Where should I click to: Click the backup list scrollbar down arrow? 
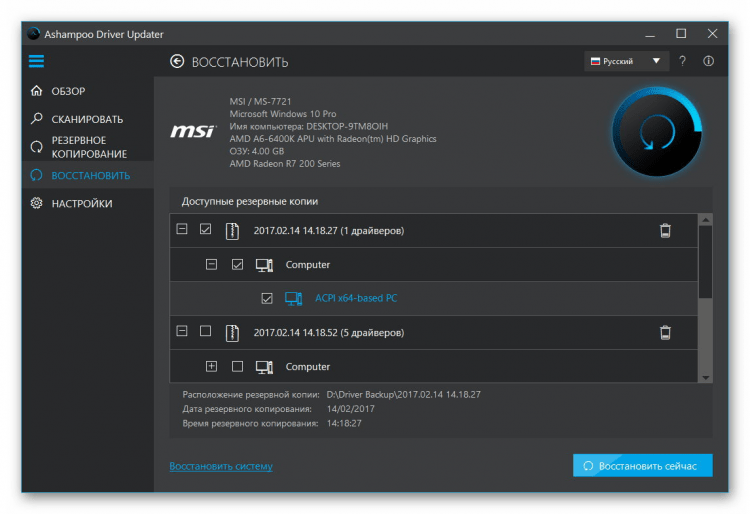pyautogui.click(x=705, y=376)
